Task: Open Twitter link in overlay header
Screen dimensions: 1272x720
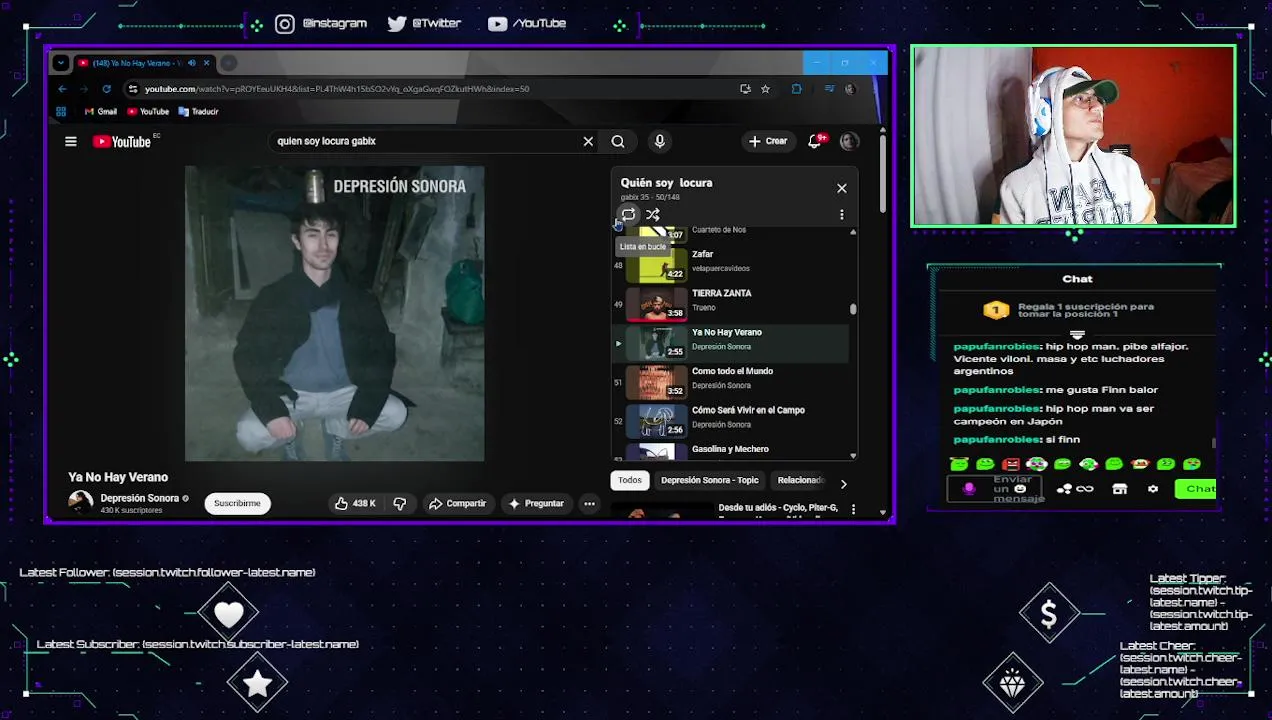Action: coord(424,23)
